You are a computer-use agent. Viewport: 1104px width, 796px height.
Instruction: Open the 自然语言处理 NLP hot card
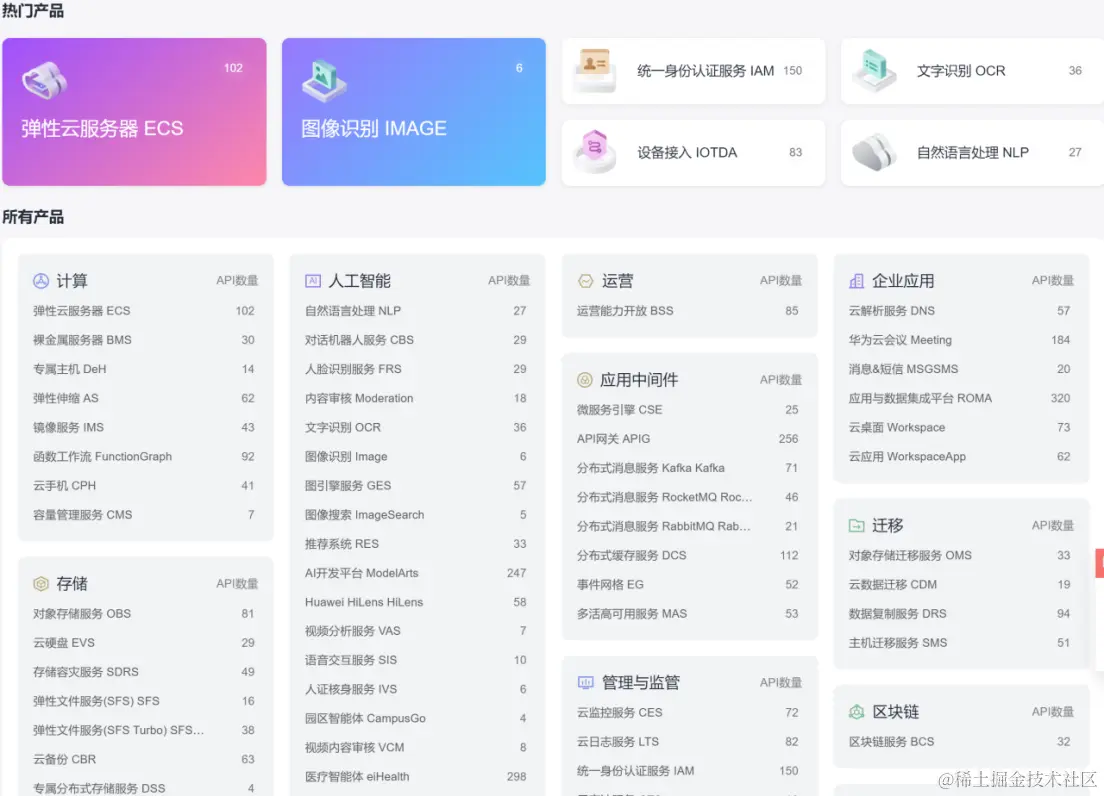pos(972,152)
